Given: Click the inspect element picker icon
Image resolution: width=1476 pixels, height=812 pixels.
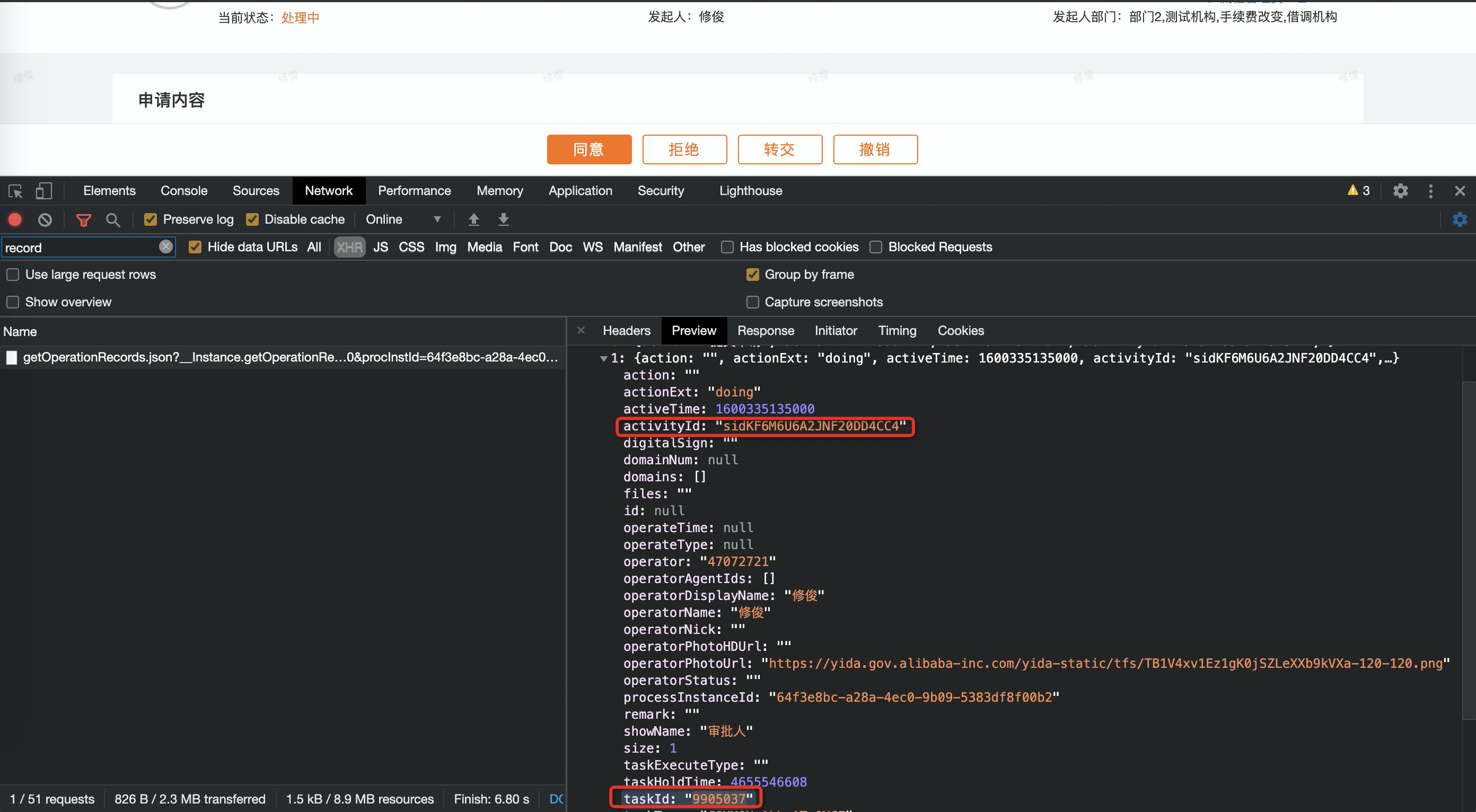Looking at the screenshot, I should [x=15, y=191].
